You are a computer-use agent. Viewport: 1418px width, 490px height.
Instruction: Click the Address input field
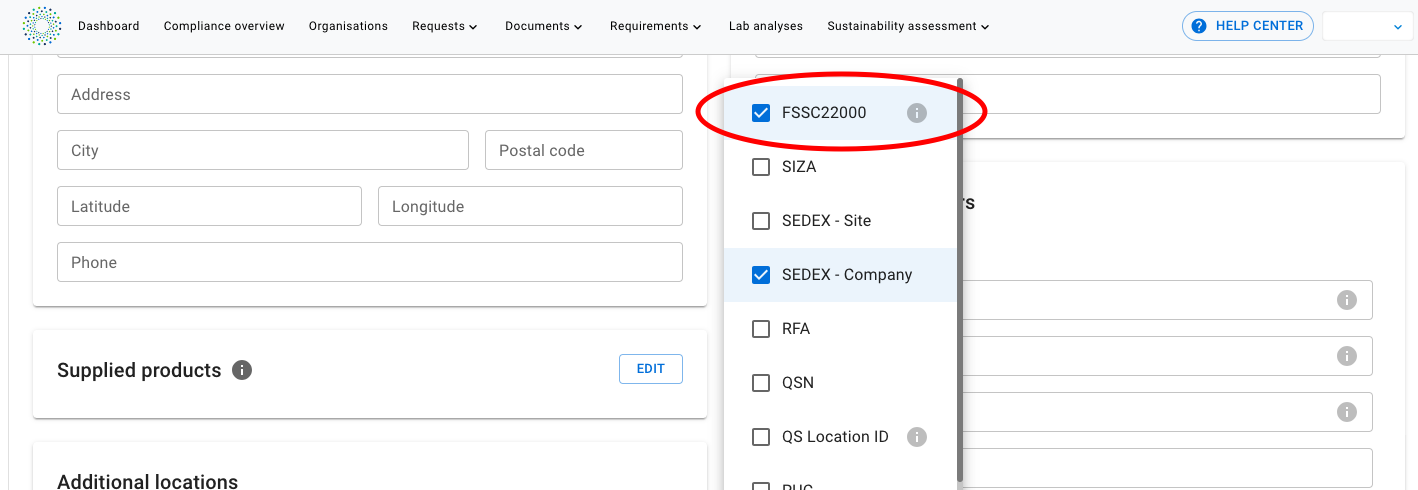[x=370, y=94]
